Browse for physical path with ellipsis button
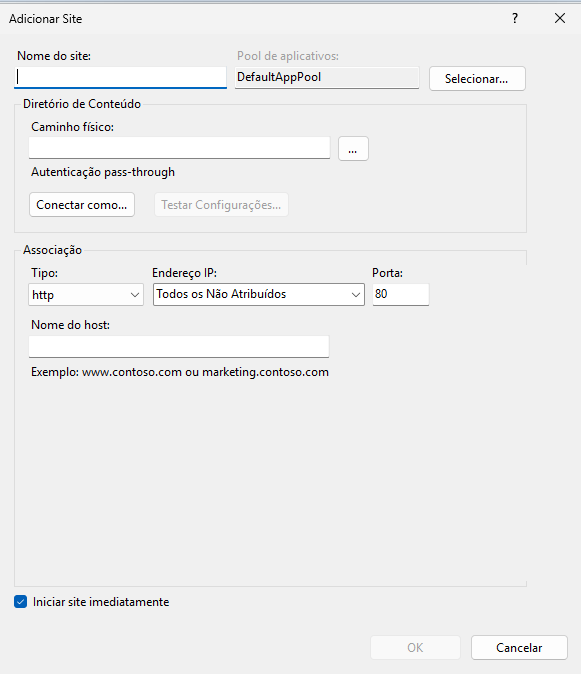This screenshot has height=674, width=581. point(353,149)
